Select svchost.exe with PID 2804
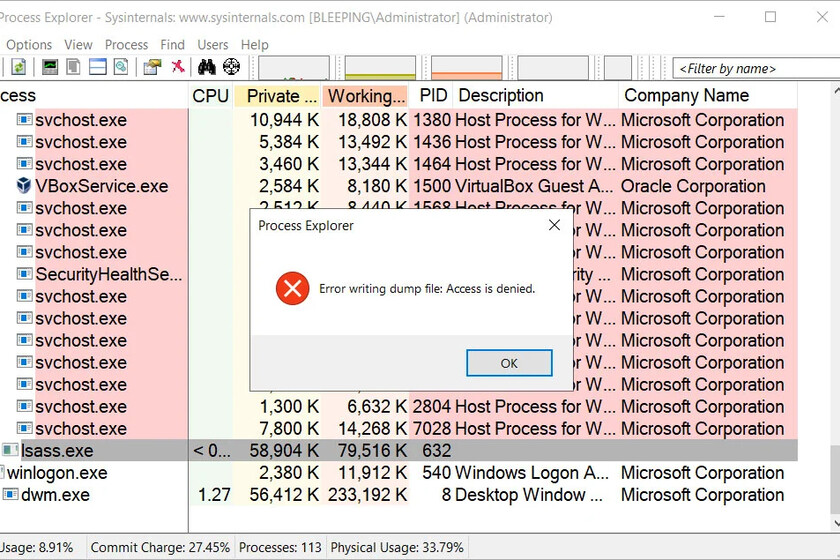Screen dimensions: 840x560 tap(399, 407)
